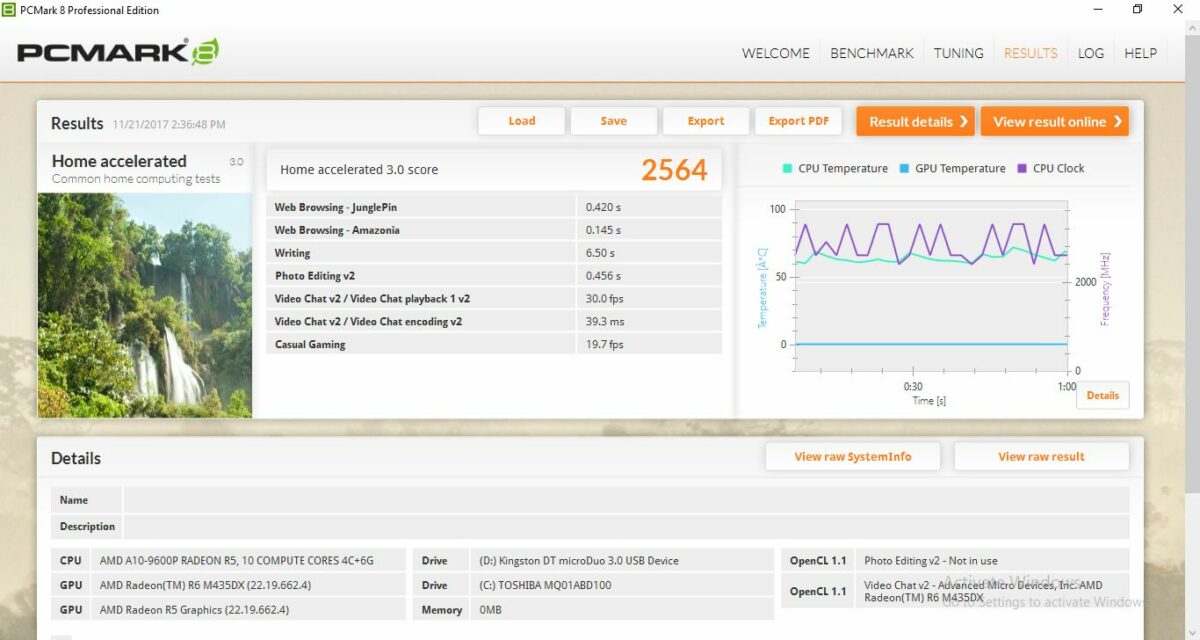Image resolution: width=1200 pixels, height=640 pixels.
Task: Click the 6.50 s Writing value
Action: pyautogui.click(x=600, y=253)
